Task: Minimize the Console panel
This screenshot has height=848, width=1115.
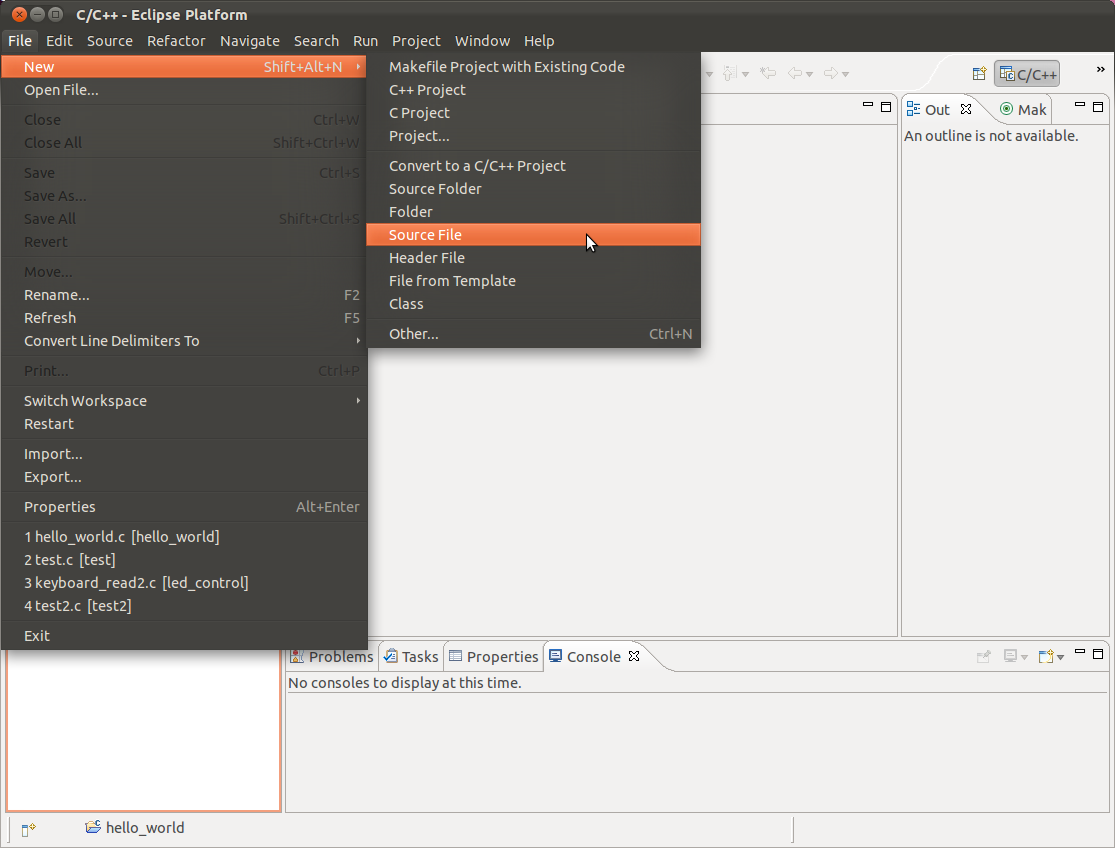Action: tap(1079, 651)
